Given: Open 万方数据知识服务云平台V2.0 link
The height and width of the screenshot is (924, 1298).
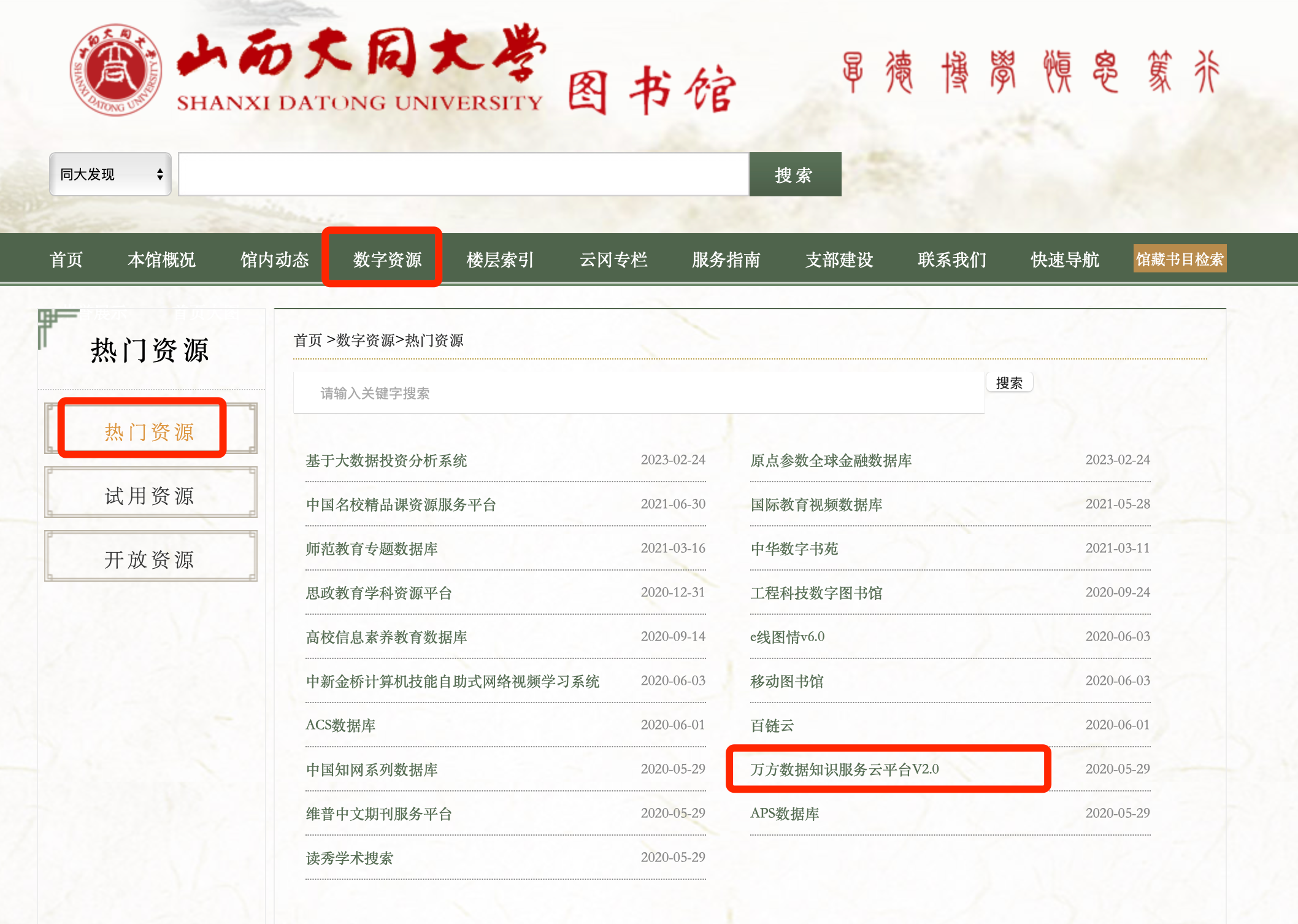Looking at the screenshot, I should (x=845, y=769).
